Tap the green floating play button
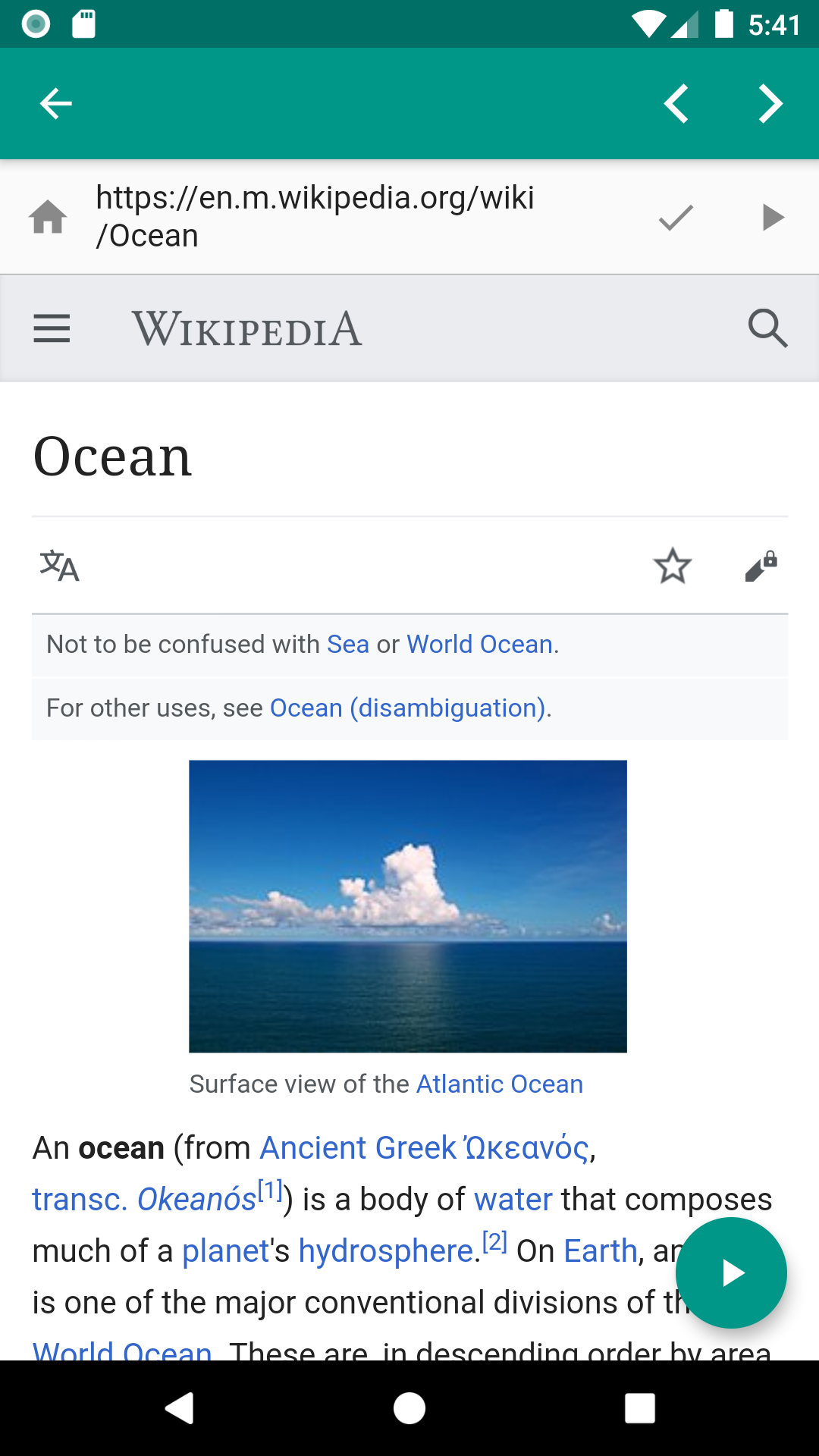 (x=731, y=1272)
